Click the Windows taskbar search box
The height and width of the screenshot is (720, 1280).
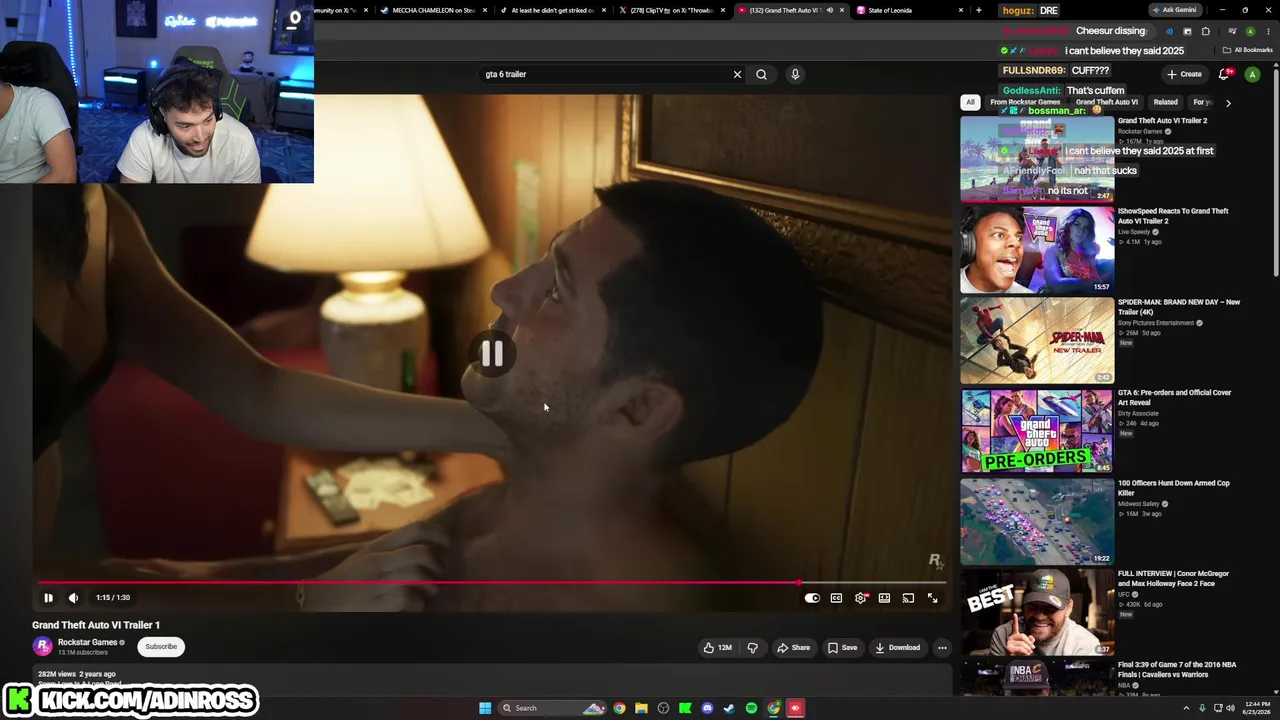pyautogui.click(x=553, y=708)
